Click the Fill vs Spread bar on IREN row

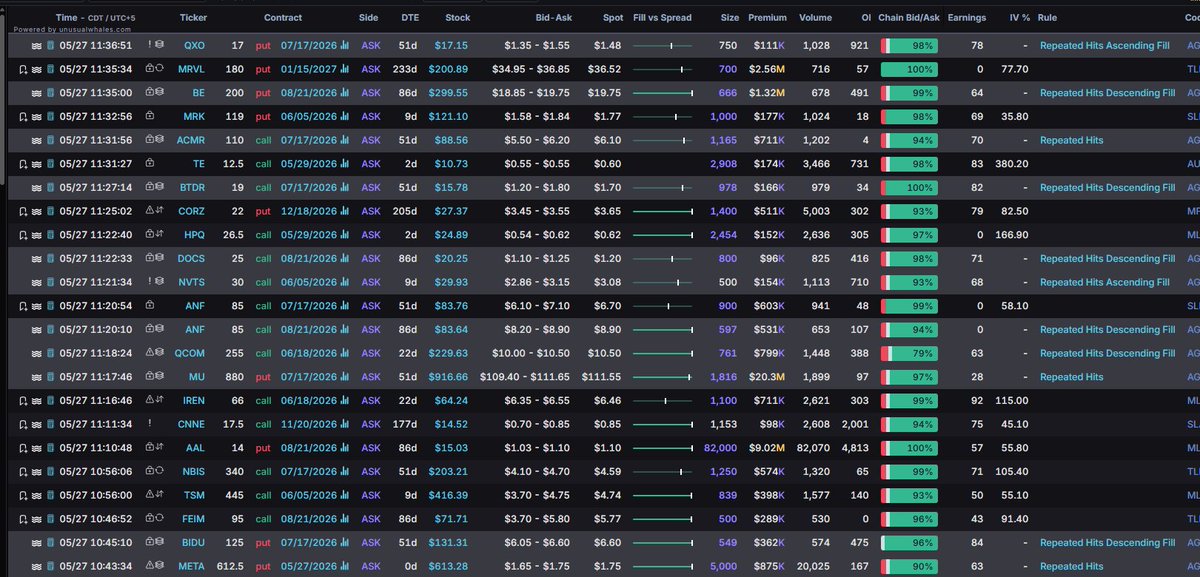coord(663,400)
